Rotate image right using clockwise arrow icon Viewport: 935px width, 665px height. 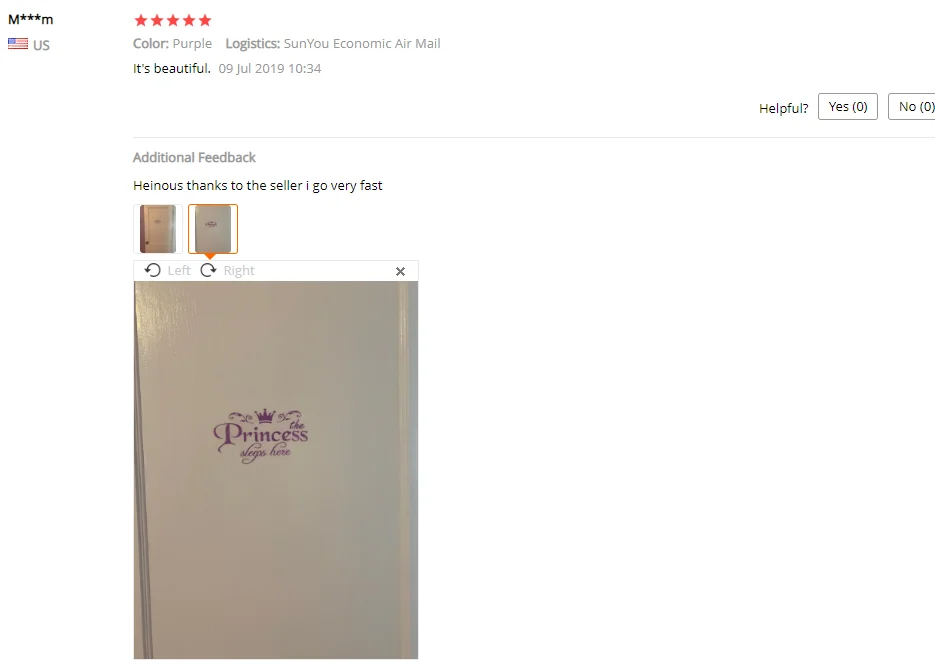208,270
